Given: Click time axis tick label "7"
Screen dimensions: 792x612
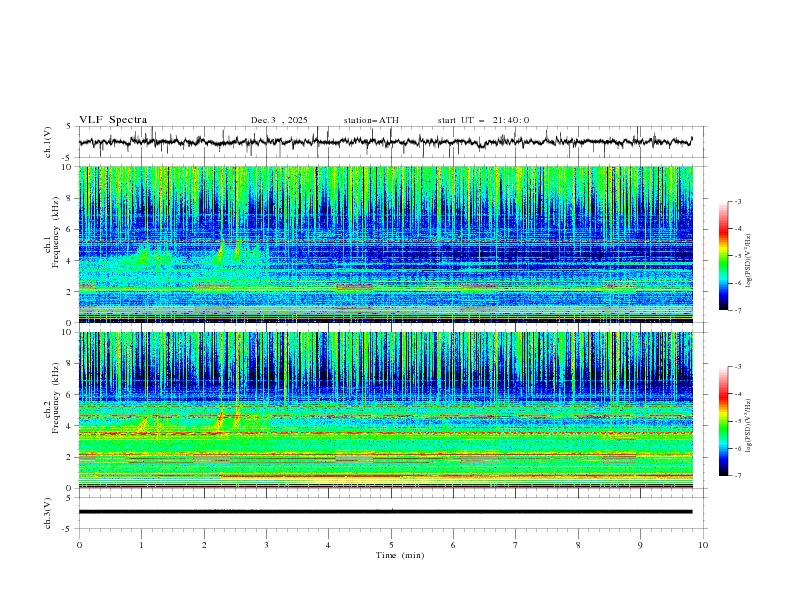Looking at the screenshot, I should (x=516, y=545).
